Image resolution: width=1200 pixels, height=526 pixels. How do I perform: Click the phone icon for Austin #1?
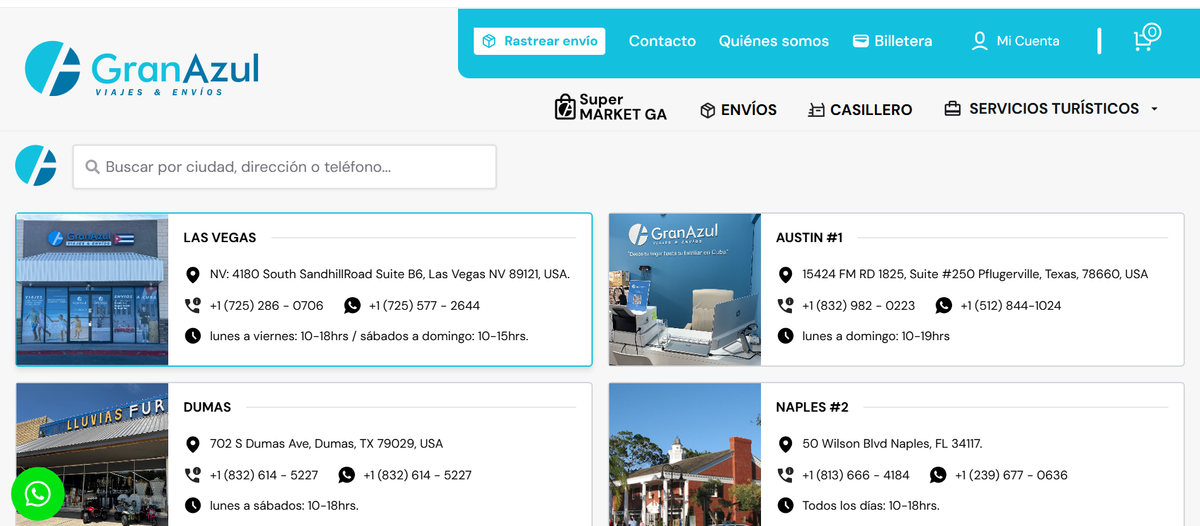click(785, 305)
